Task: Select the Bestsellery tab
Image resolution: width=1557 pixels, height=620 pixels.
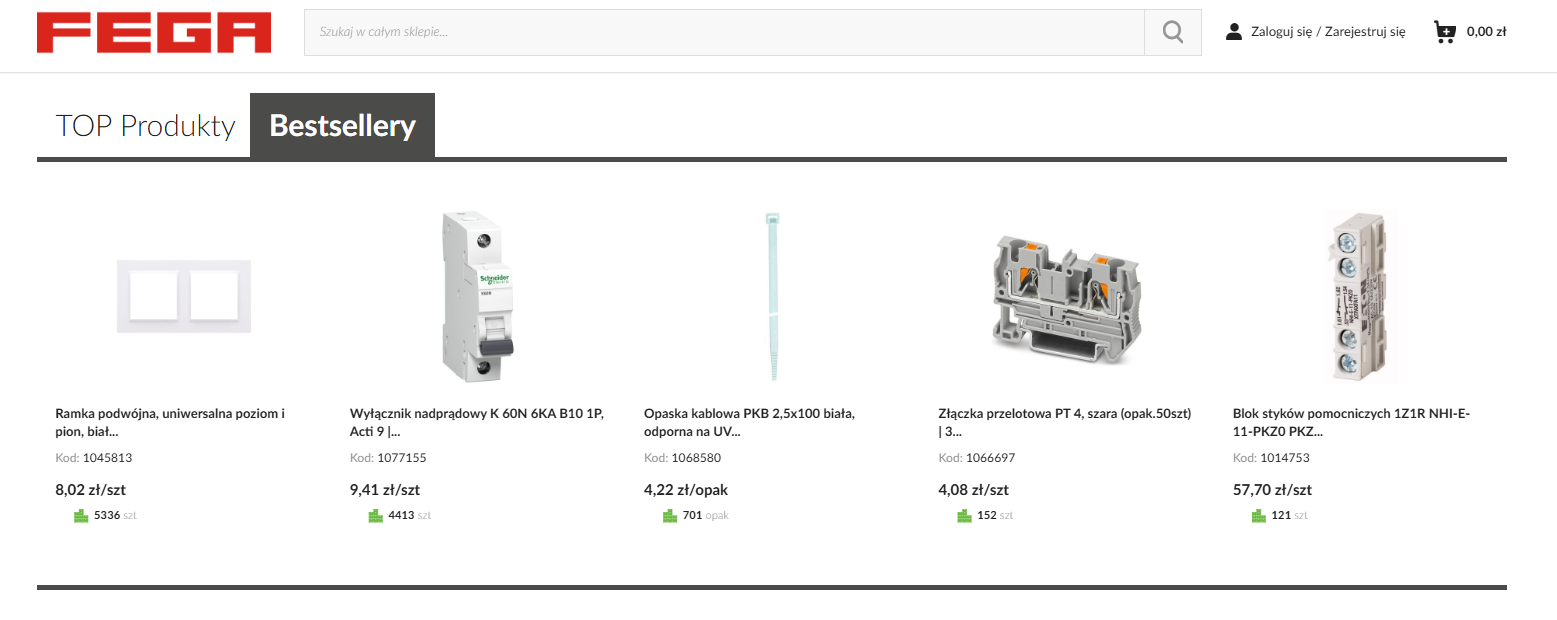Action: tap(342, 126)
